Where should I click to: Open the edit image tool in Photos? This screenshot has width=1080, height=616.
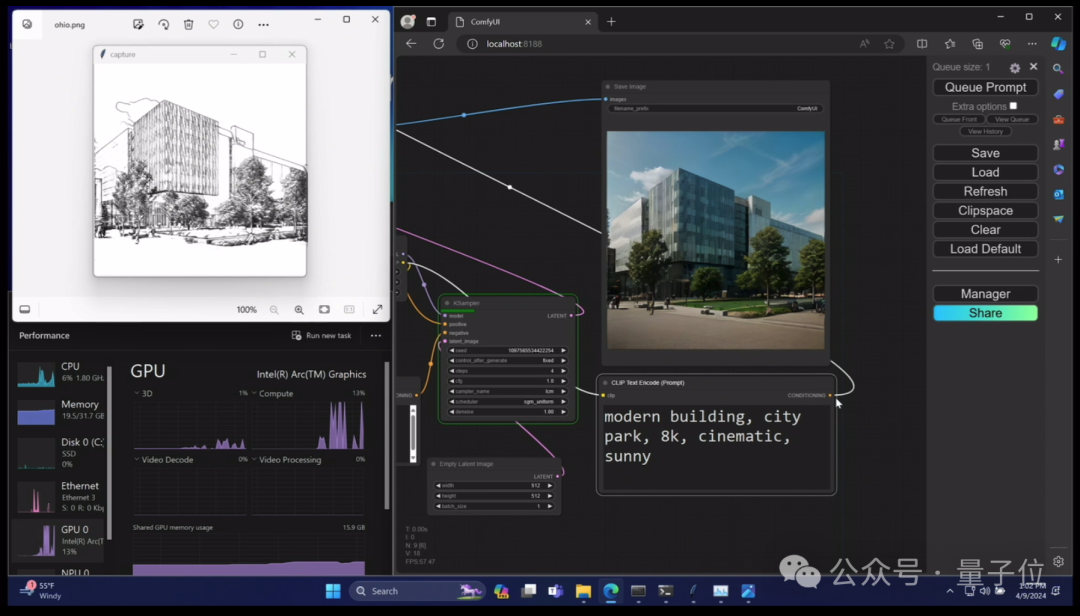[138, 24]
